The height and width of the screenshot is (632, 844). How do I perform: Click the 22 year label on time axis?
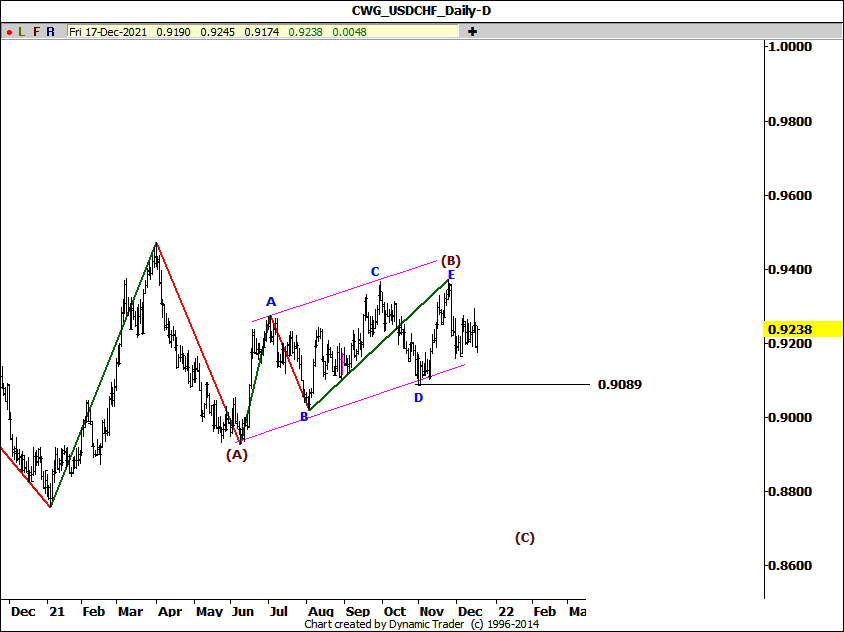[x=506, y=612]
